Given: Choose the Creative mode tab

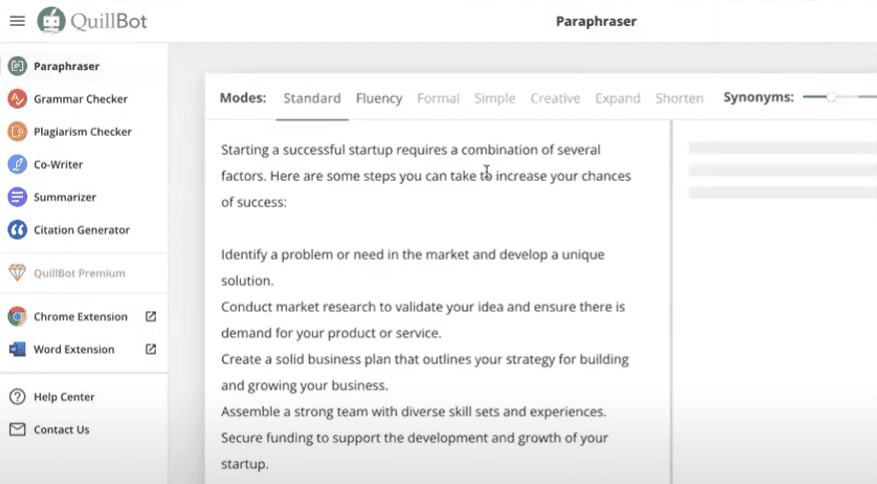Looking at the screenshot, I should click(x=555, y=98).
